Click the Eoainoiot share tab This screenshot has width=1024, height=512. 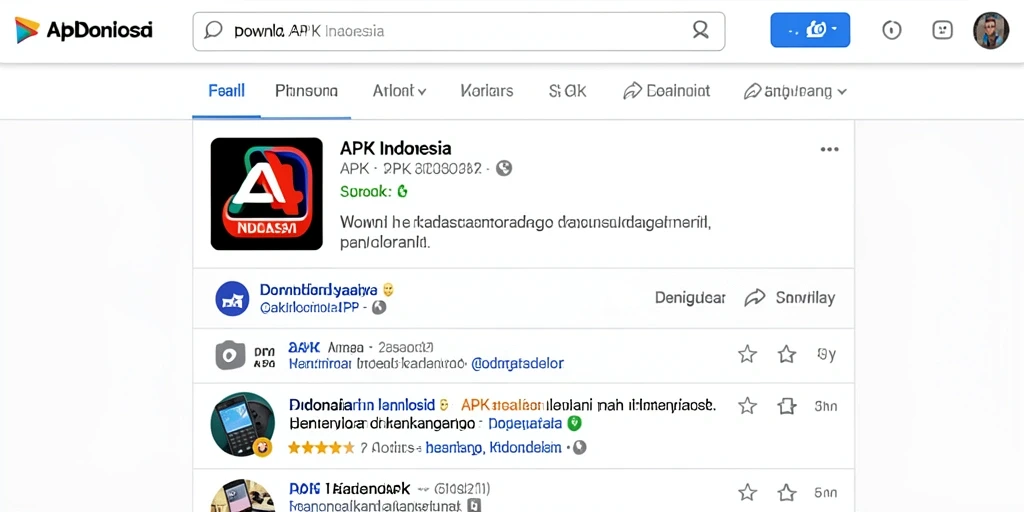coord(667,91)
